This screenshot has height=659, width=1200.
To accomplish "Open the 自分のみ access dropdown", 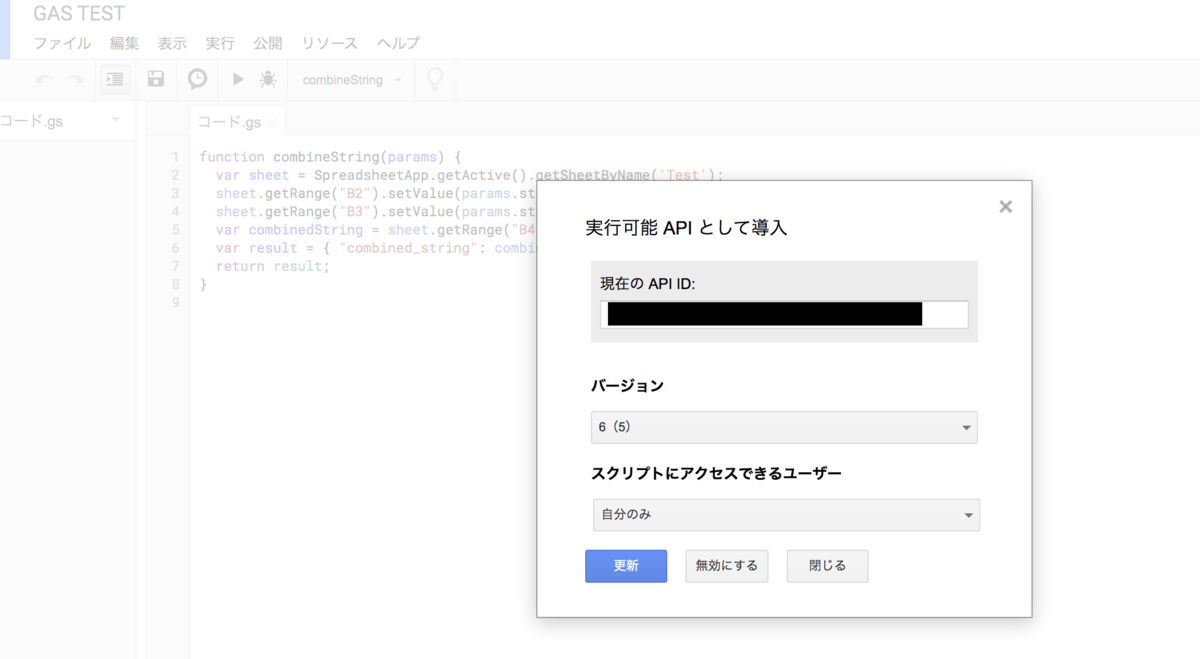I will click(x=786, y=515).
